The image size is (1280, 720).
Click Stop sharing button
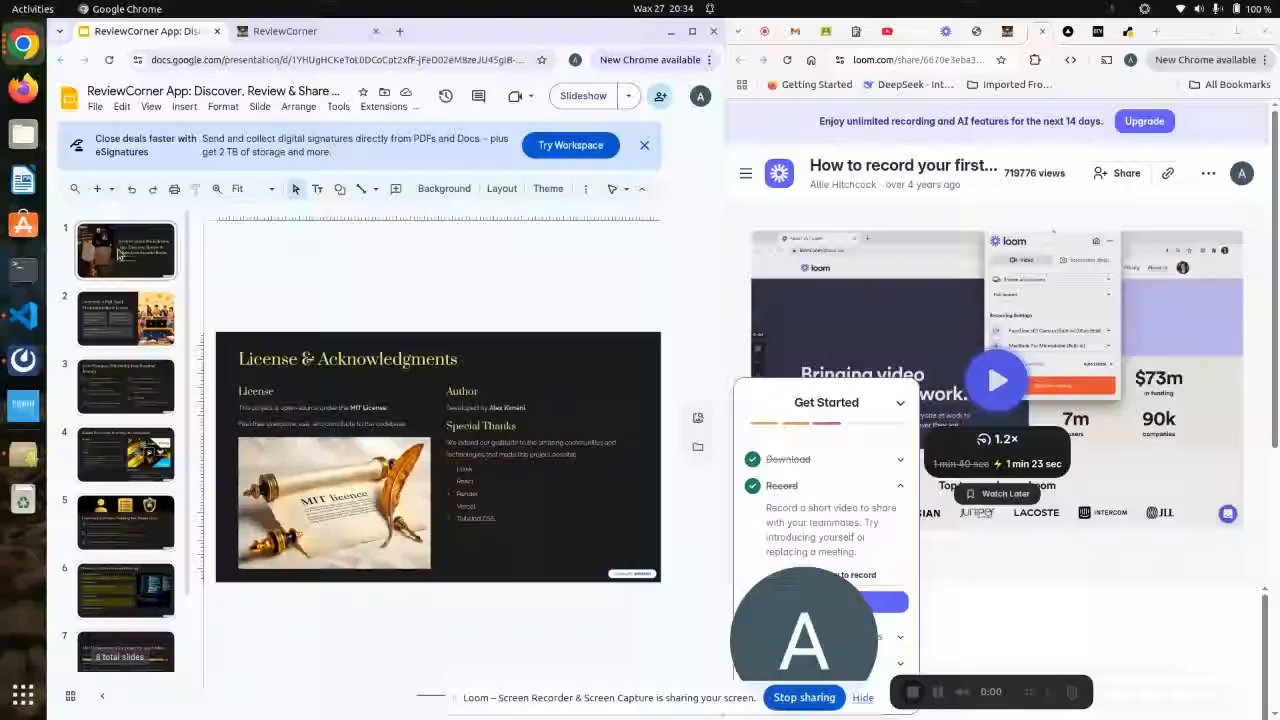[804, 697]
